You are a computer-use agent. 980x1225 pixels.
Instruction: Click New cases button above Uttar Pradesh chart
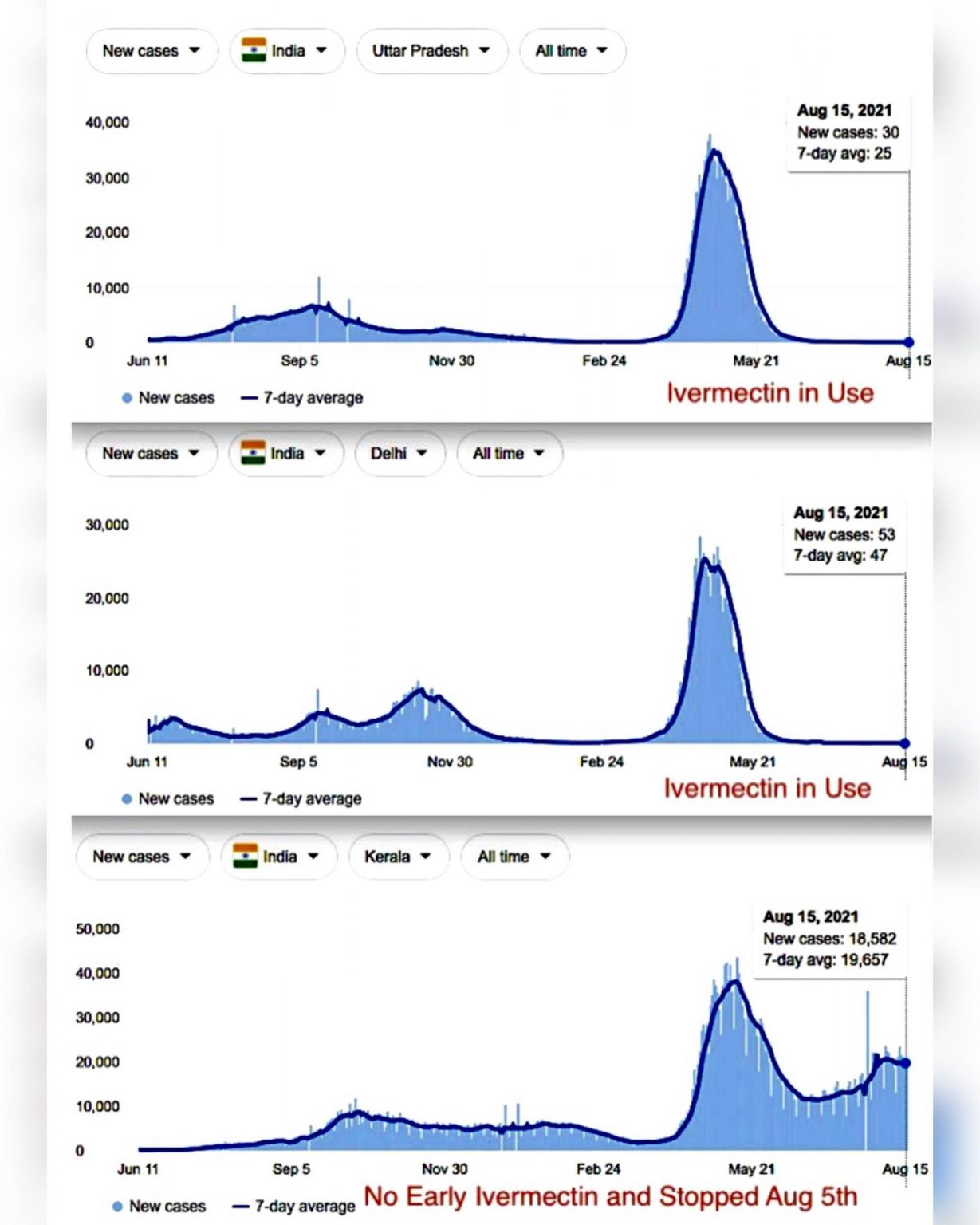pyautogui.click(x=151, y=51)
